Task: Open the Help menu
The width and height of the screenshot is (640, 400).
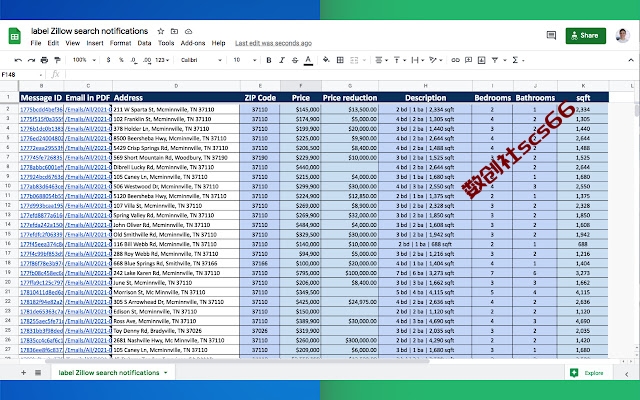Action: 218,43
